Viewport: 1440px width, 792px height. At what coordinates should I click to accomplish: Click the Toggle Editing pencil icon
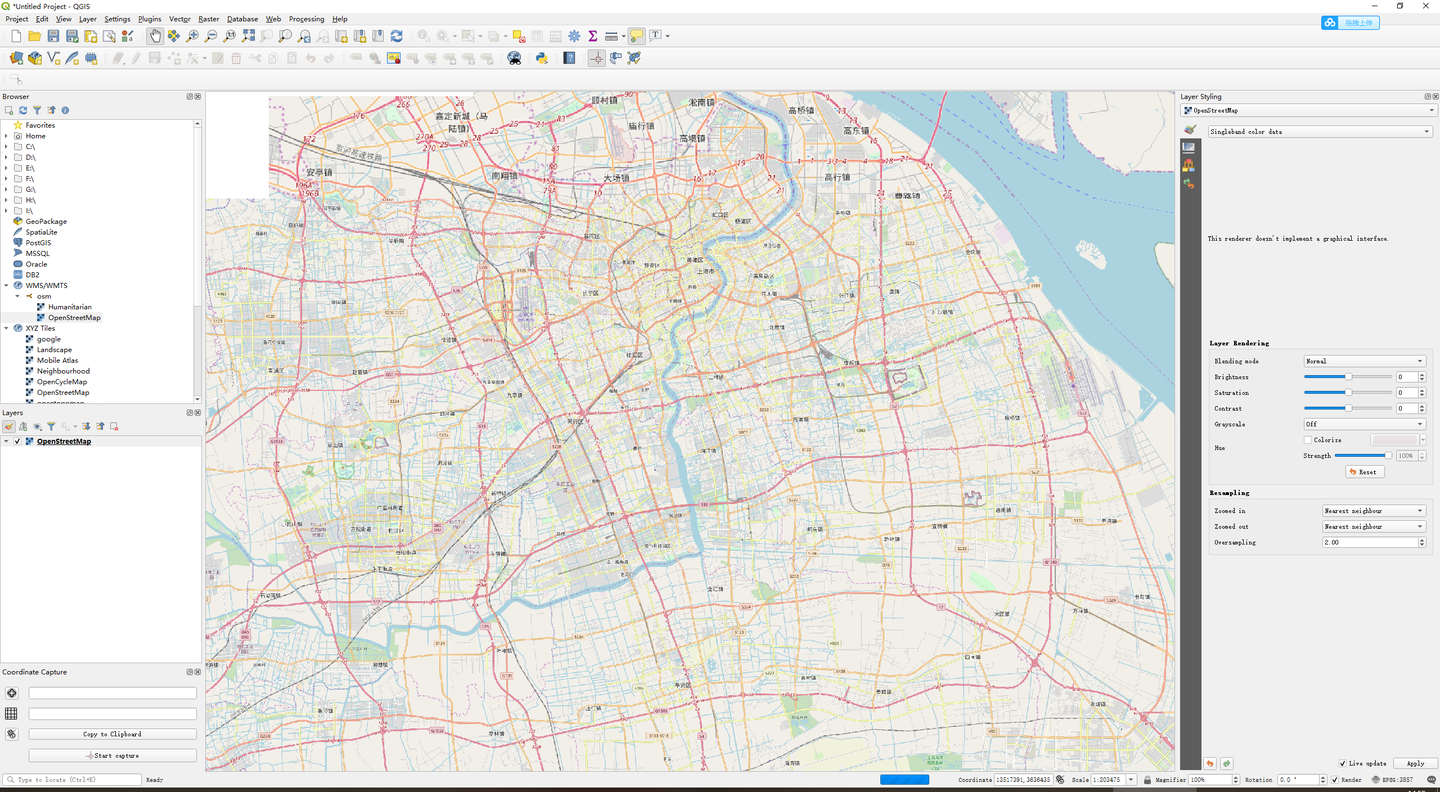(x=134, y=57)
